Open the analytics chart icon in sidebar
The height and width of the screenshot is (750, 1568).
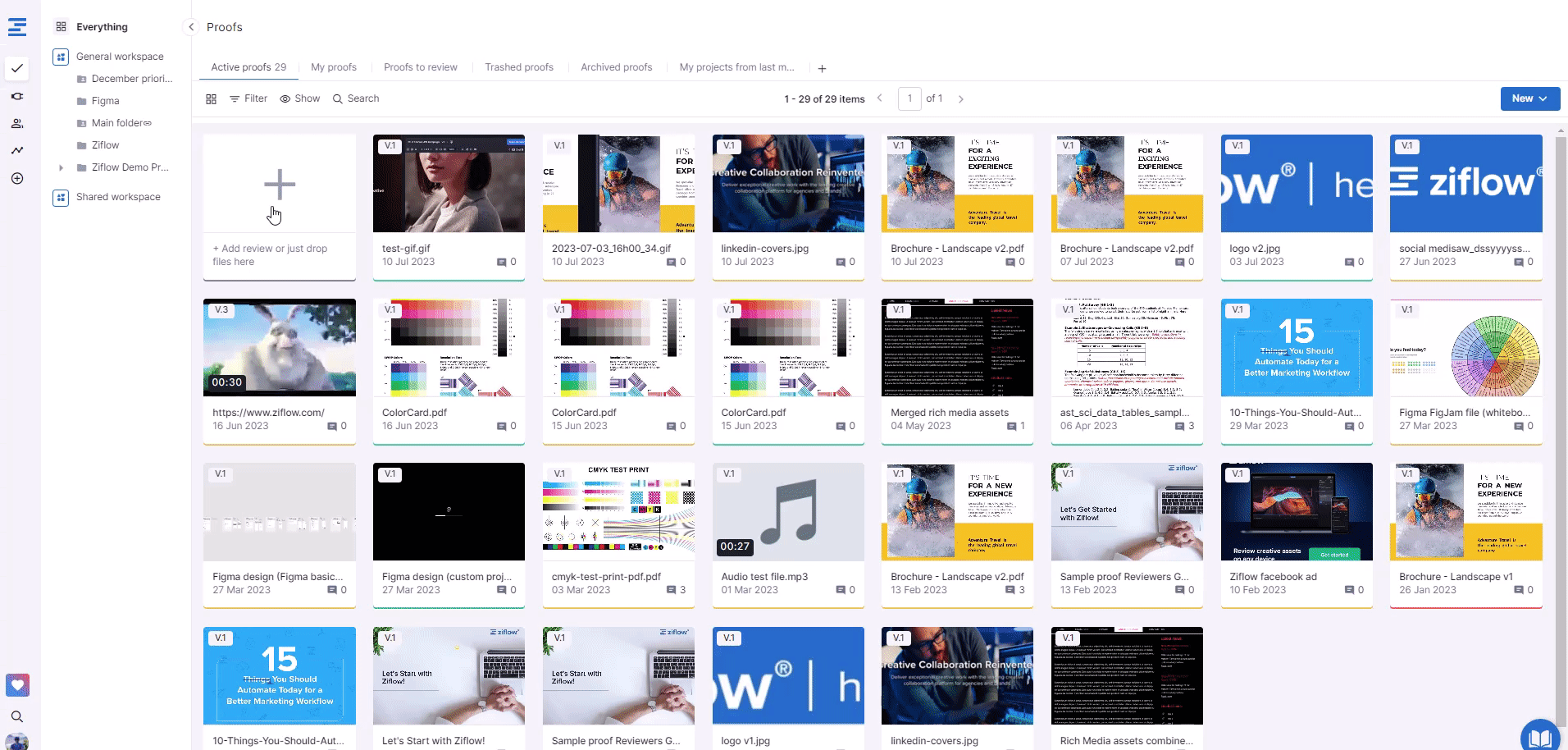coord(17,150)
